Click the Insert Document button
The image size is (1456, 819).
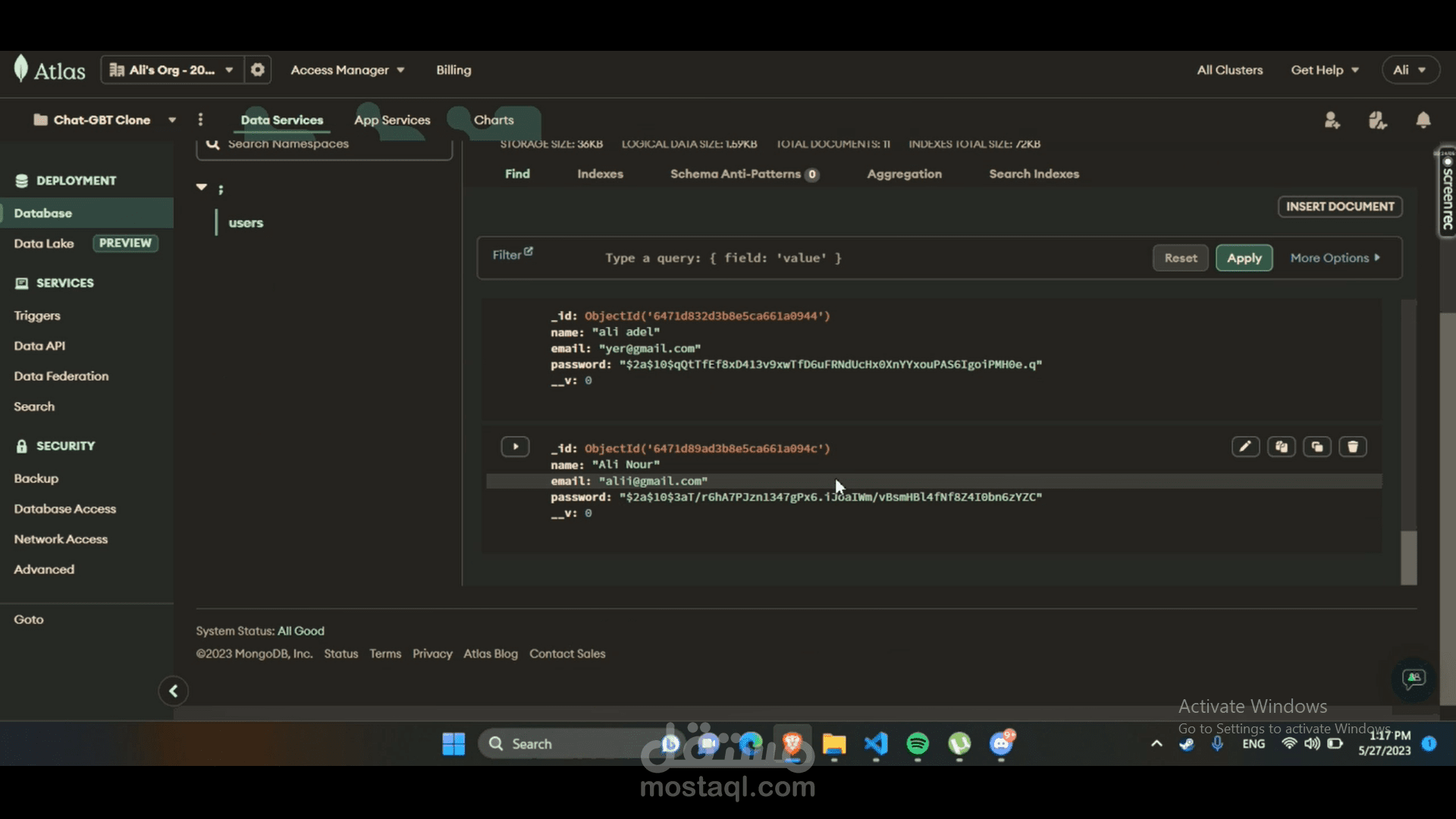[1339, 206]
